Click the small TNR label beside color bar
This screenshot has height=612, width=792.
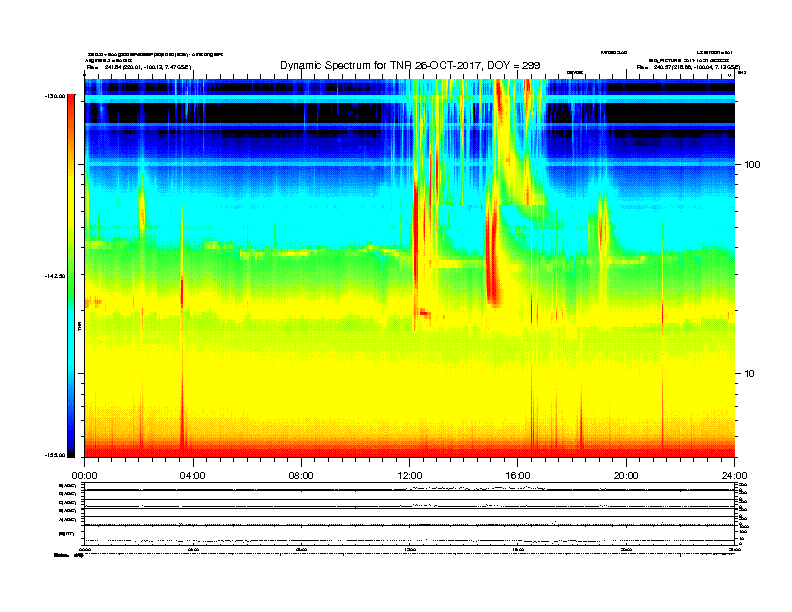(79, 326)
